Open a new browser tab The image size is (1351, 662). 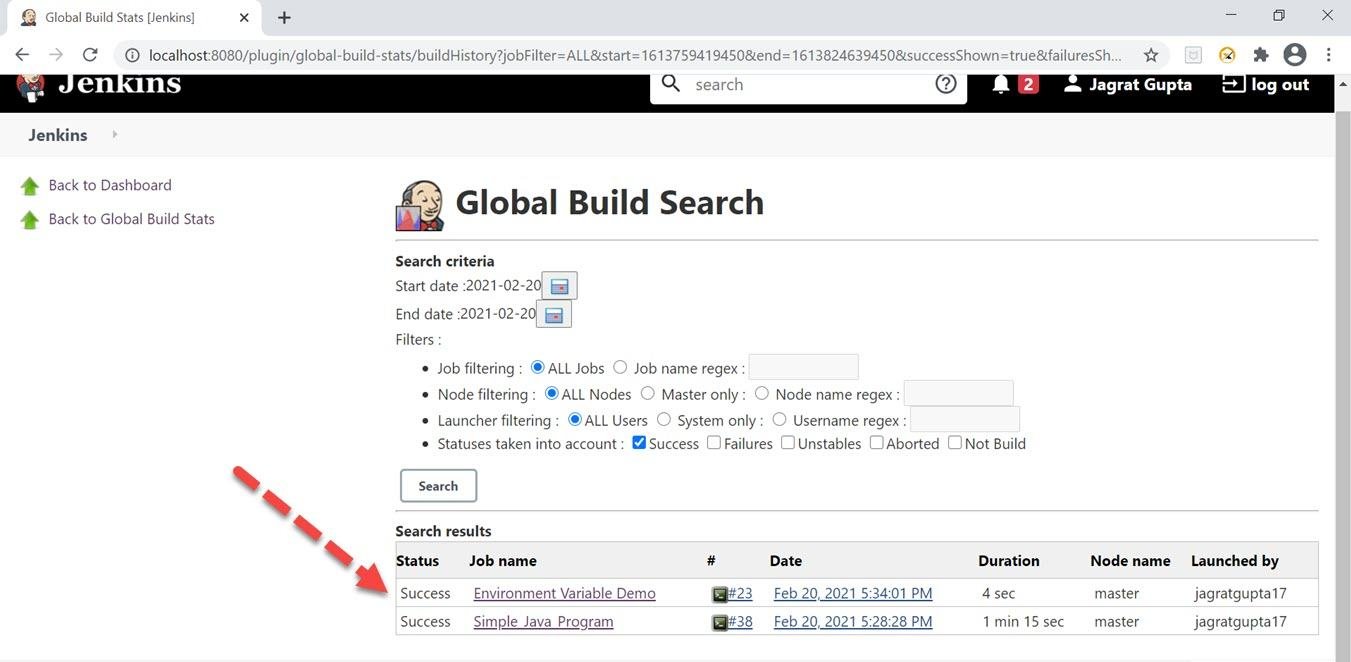(x=284, y=18)
